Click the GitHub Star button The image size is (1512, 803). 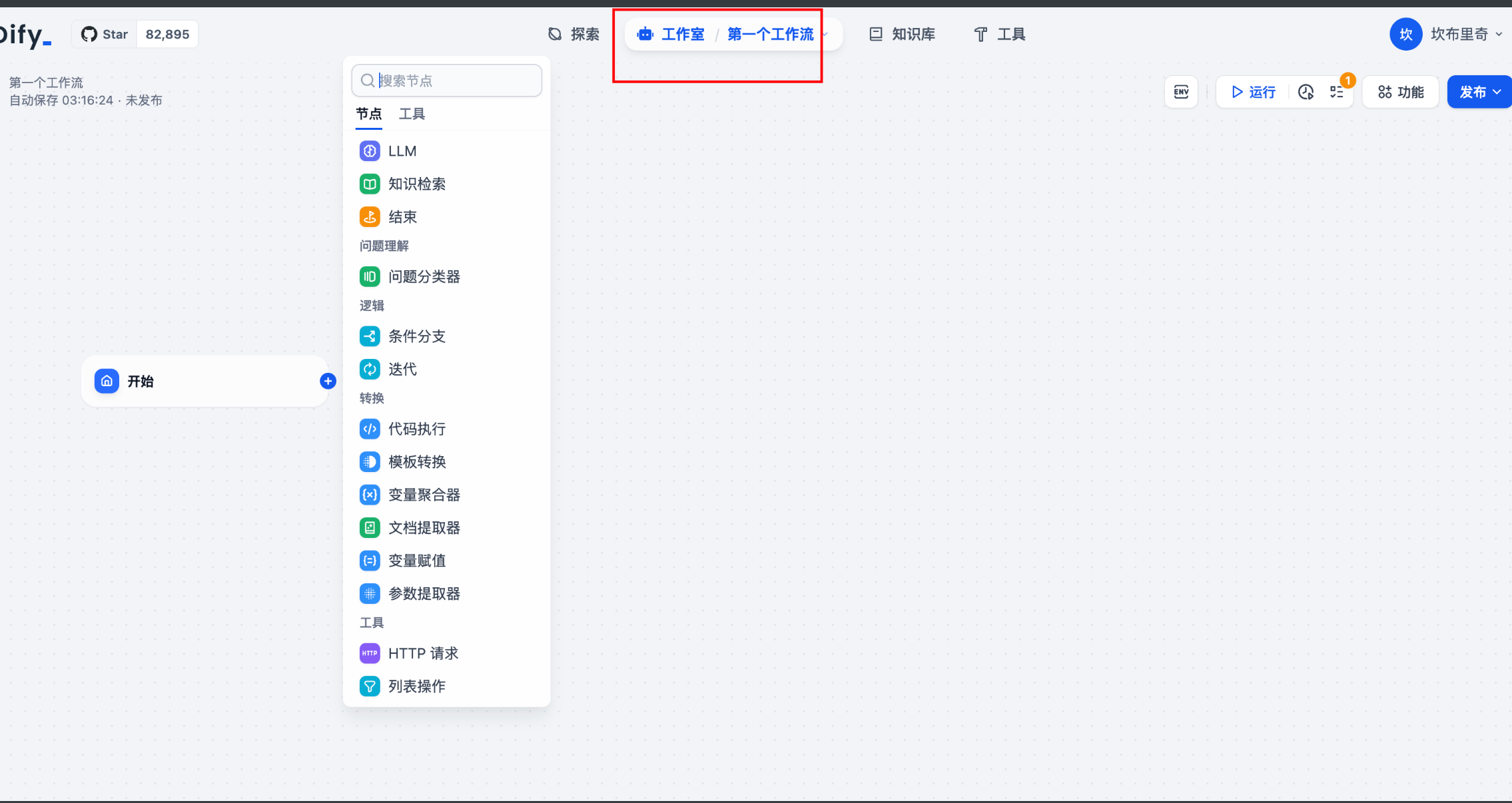point(105,34)
